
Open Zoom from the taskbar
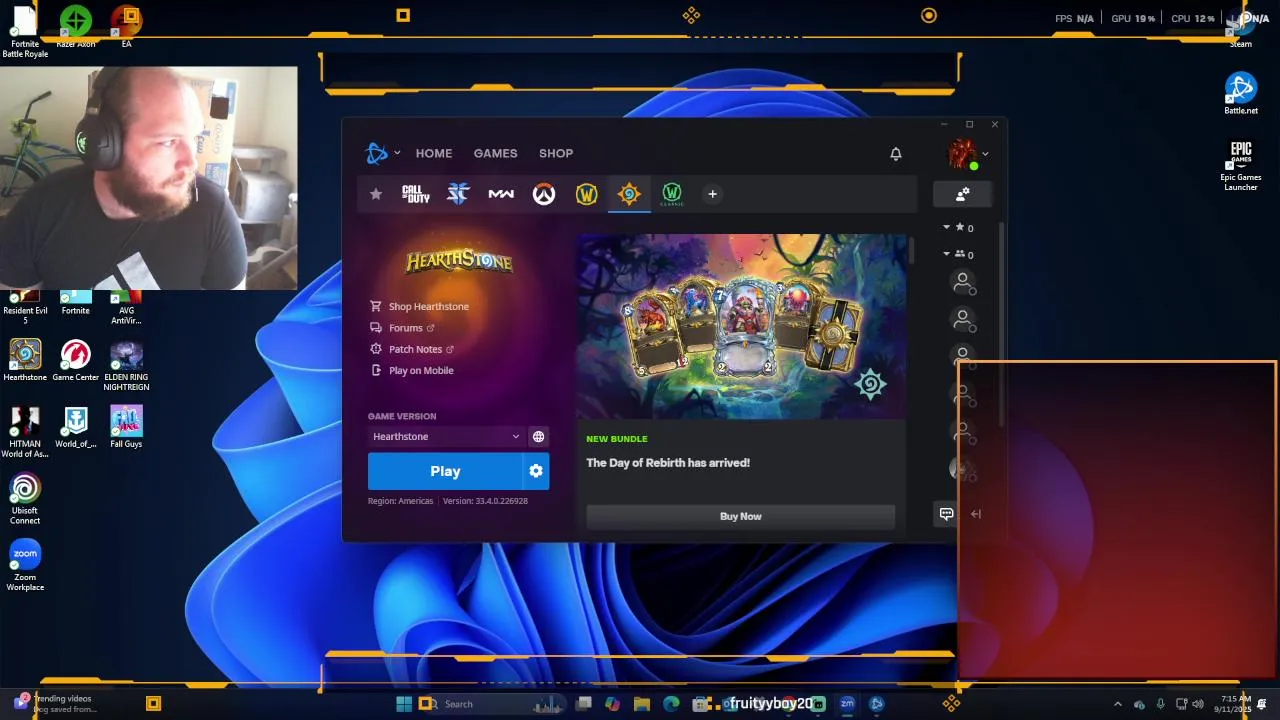click(847, 704)
